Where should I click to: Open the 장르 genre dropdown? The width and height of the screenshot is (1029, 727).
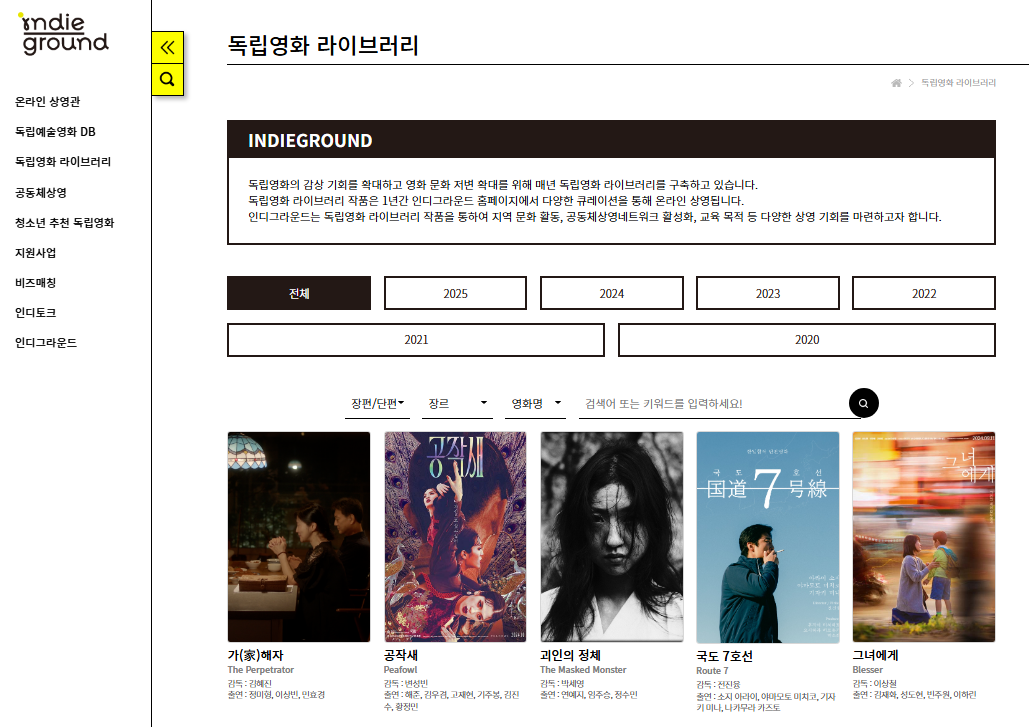coord(457,404)
